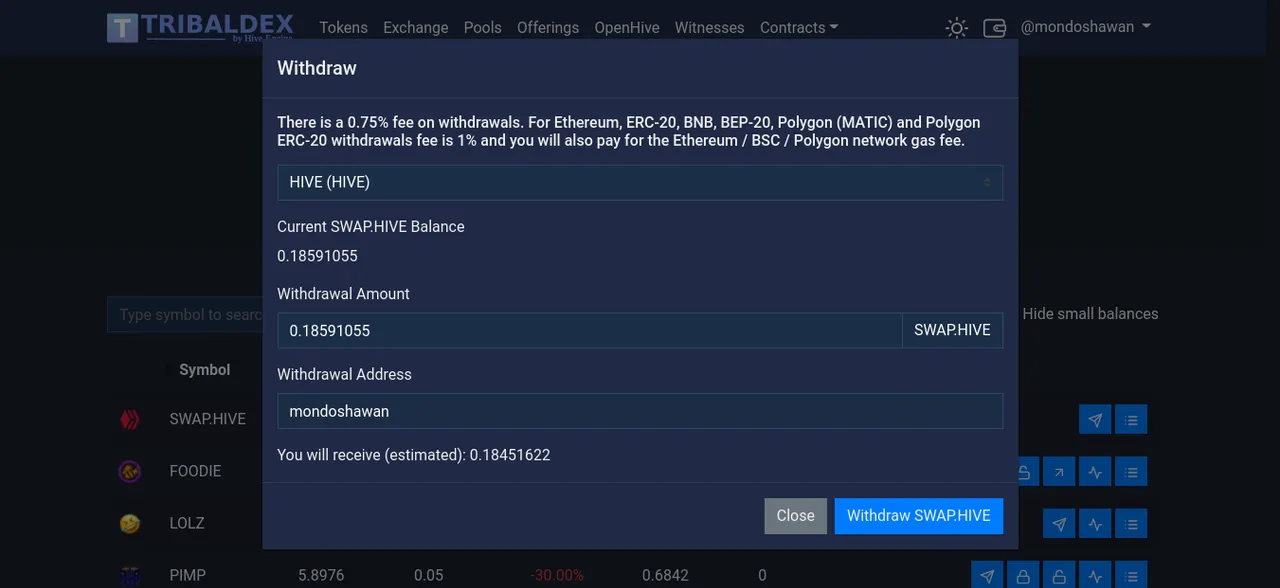Click send icon in LOLZ row
The width and height of the screenshot is (1280, 588).
point(1059,524)
